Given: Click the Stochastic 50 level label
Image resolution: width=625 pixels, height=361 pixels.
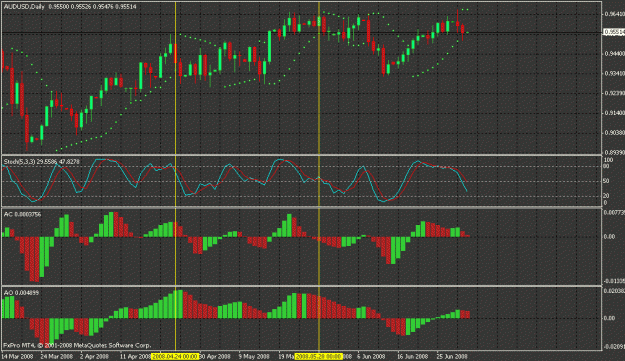Looking at the screenshot, I should (x=606, y=181).
